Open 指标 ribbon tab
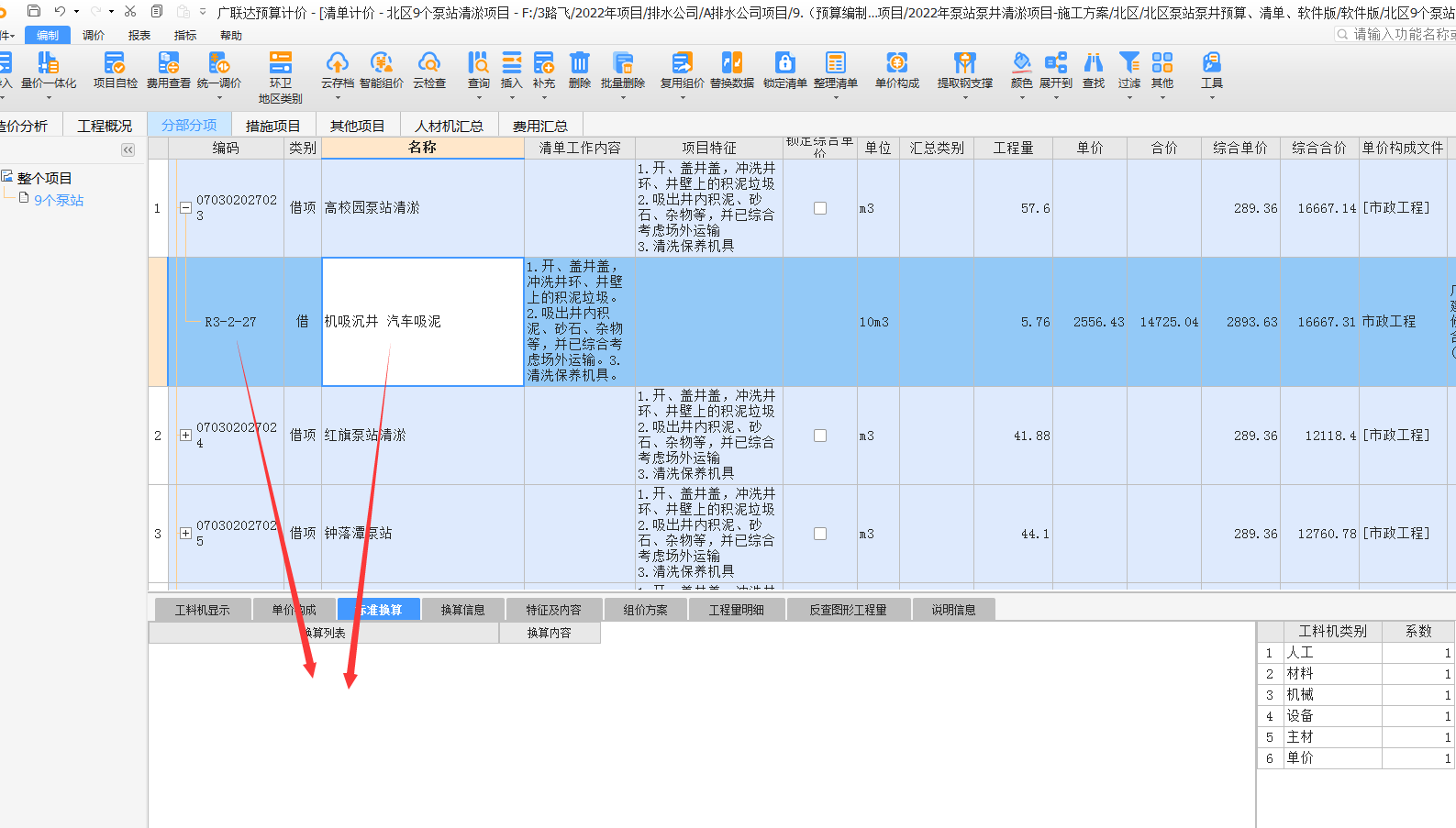The width and height of the screenshot is (1456, 828). [x=185, y=35]
